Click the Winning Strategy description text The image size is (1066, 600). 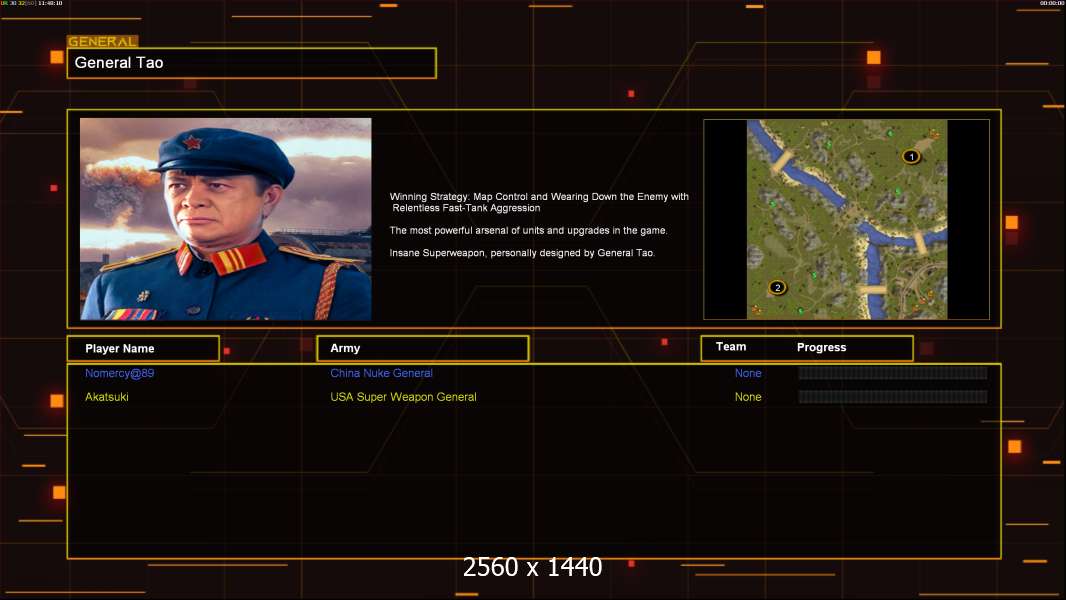click(x=539, y=202)
